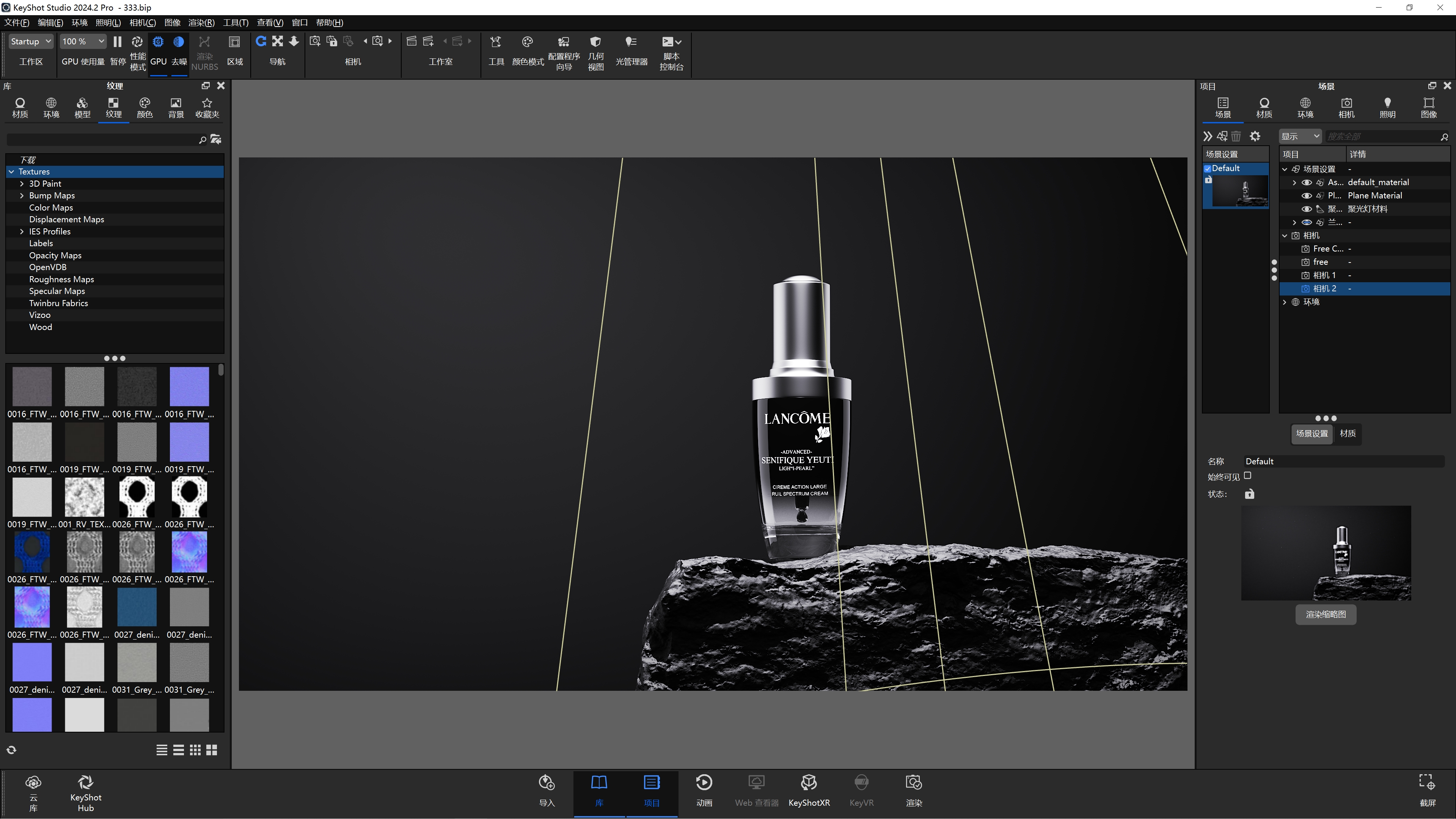This screenshot has width=1456, height=819.
Task: Toggle the Default scene set checkbox
Action: tap(1207, 168)
